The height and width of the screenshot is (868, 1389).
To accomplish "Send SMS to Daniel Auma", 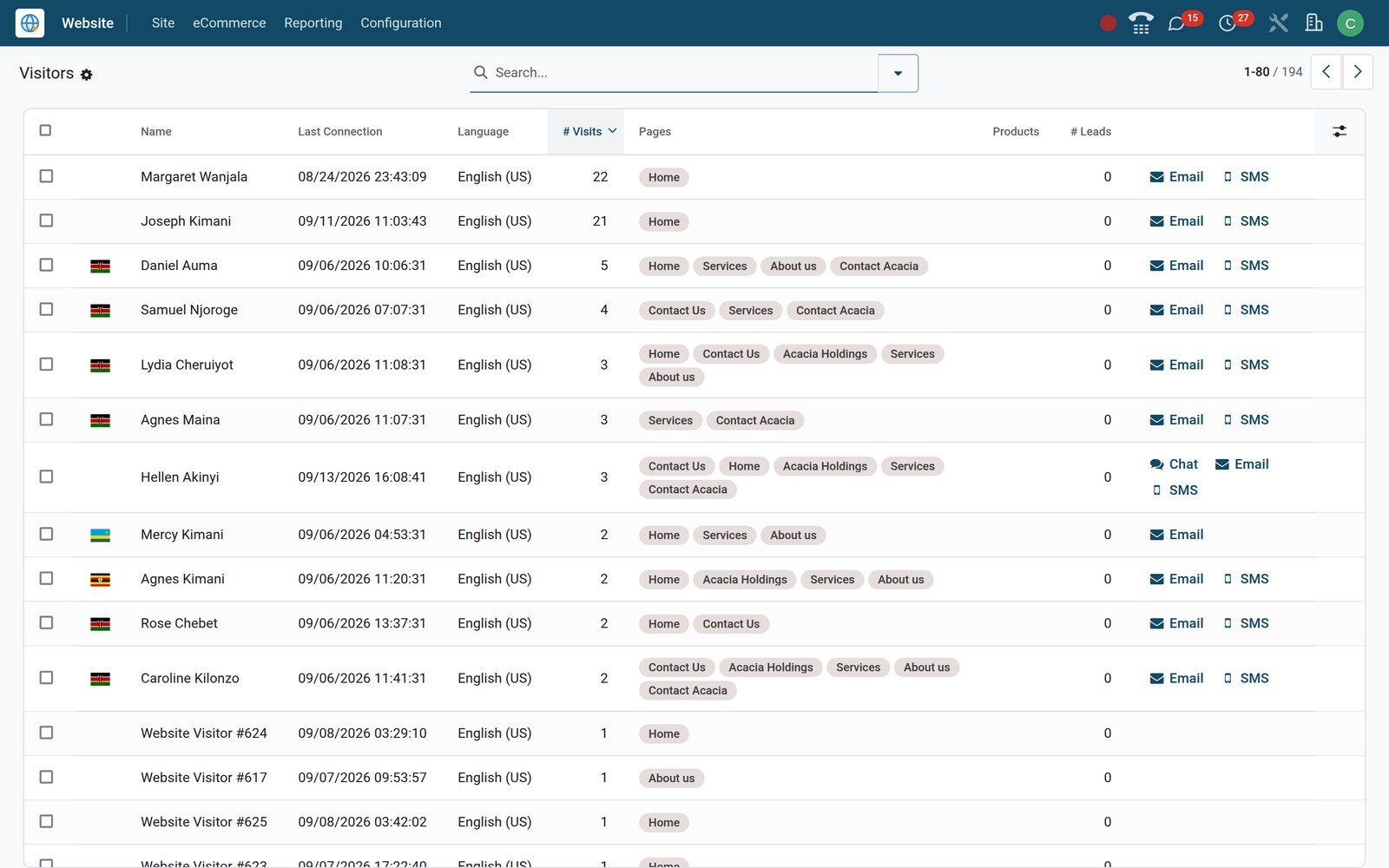I will tap(1246, 266).
